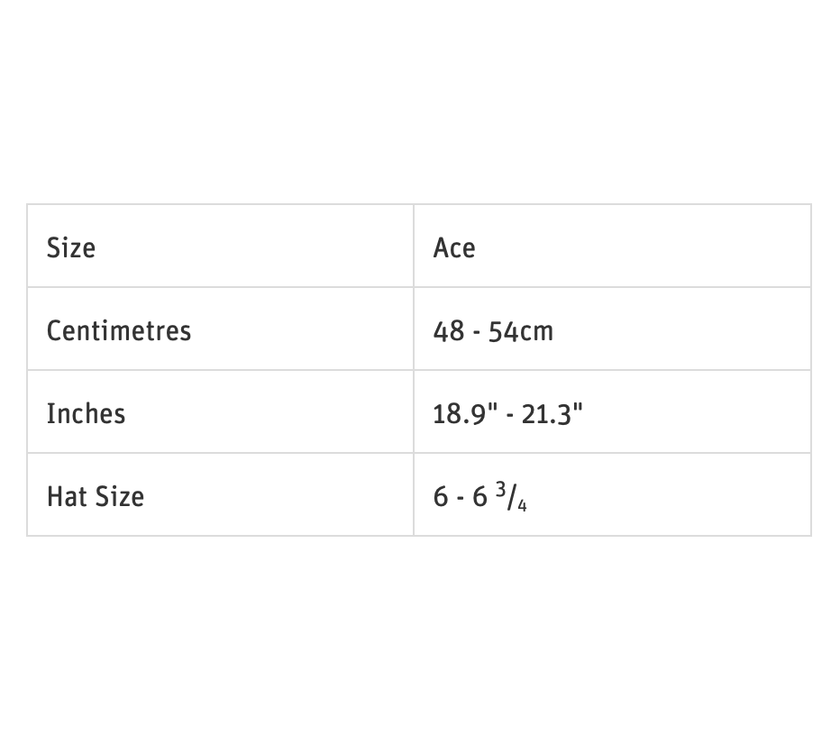Click the "Centimetres" row label
Screen dimensions: 840x740
tap(118, 330)
